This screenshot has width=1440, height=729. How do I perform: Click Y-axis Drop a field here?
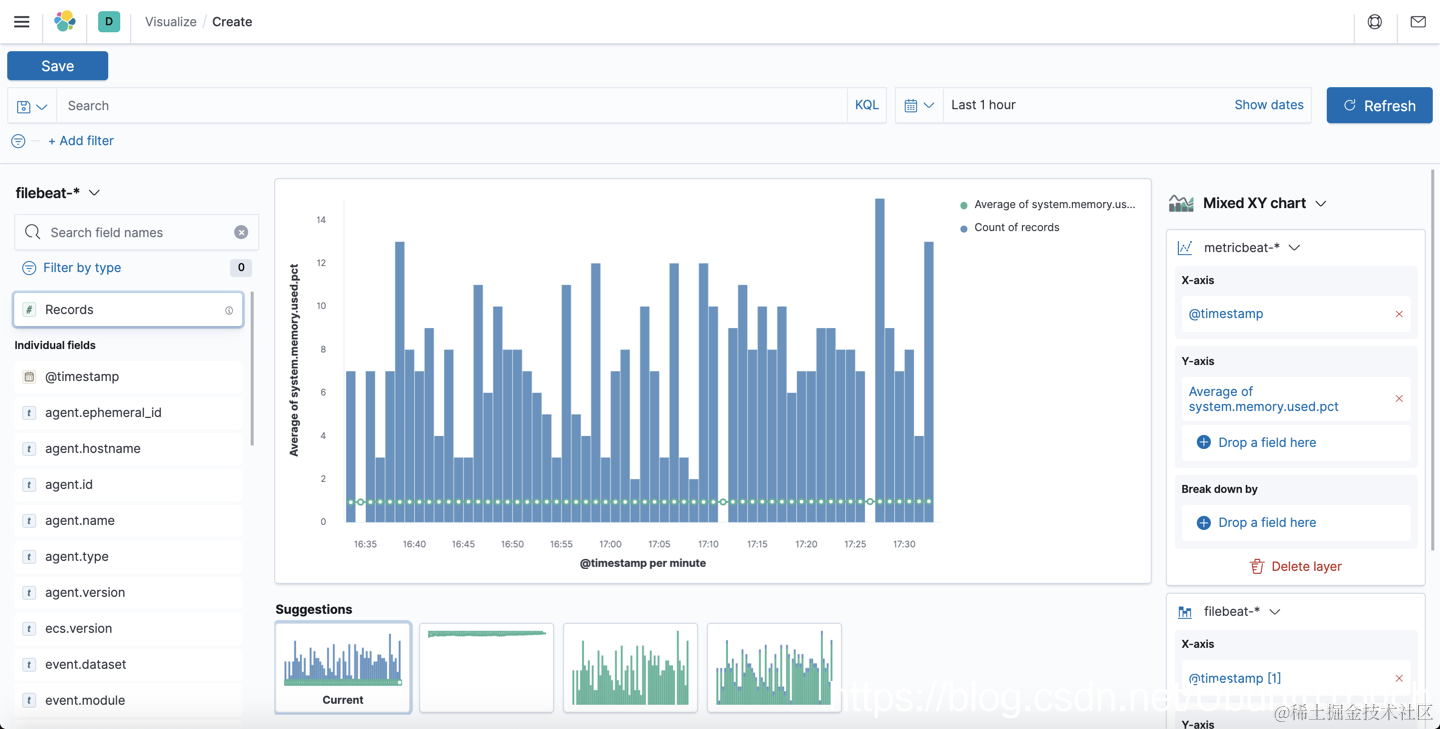pos(1266,442)
